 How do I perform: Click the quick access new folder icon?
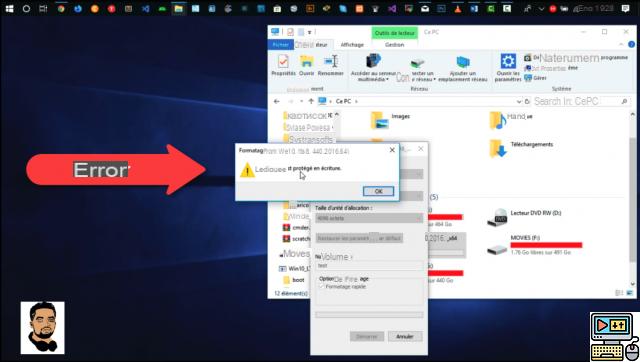click(301, 32)
